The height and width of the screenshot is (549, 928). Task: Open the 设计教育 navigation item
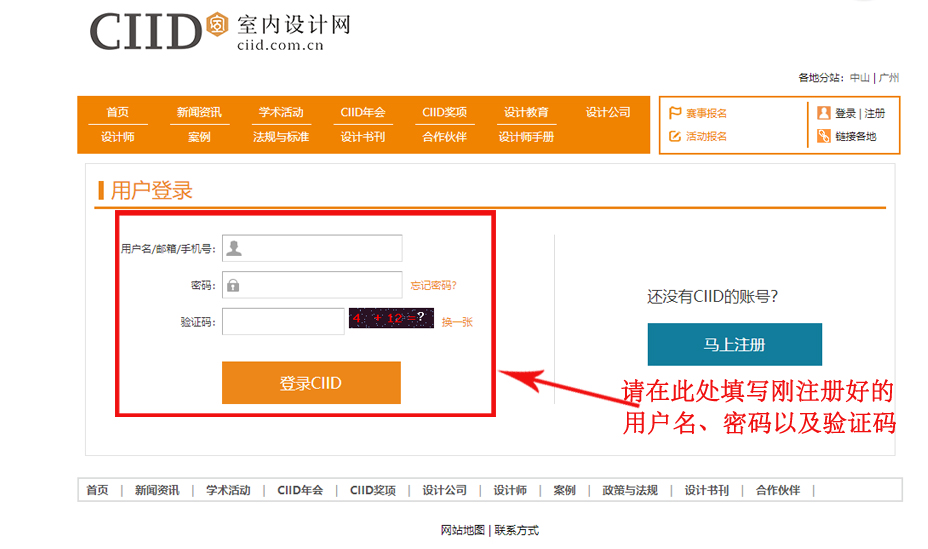coord(526,112)
